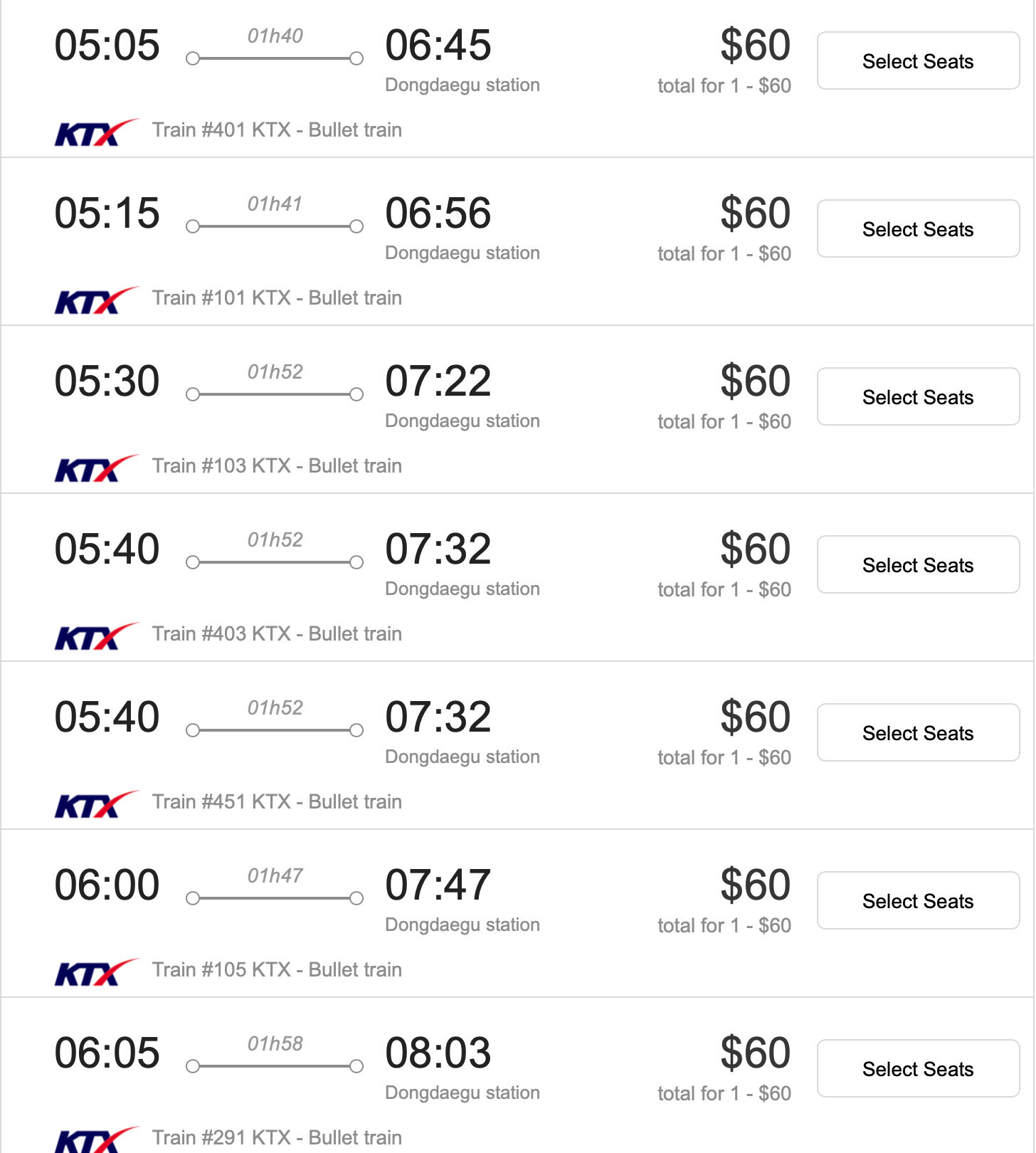Click KTX logo for Train #291
Screen dimensions: 1036x1153
[96, 1139]
